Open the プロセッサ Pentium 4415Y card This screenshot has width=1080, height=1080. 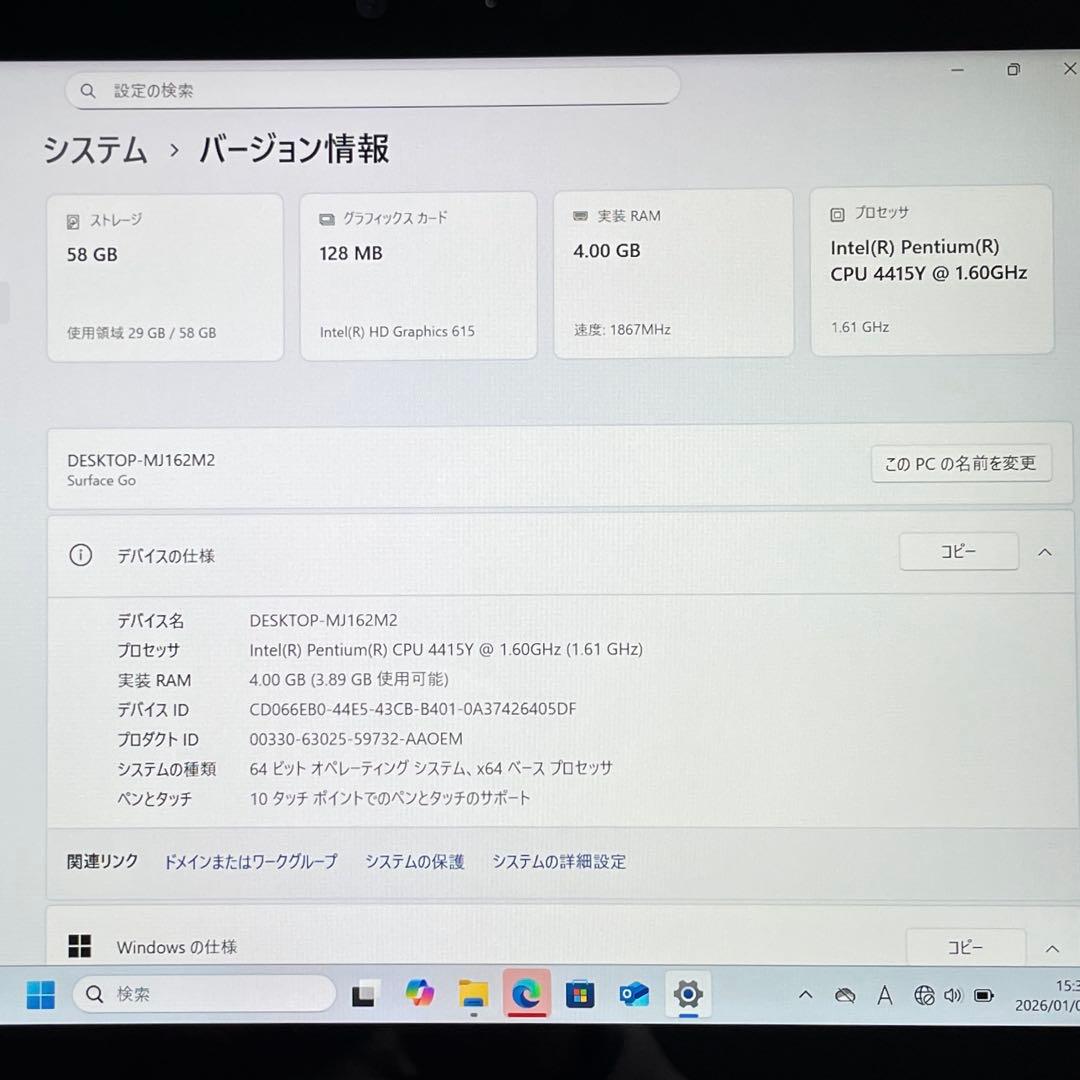932,270
